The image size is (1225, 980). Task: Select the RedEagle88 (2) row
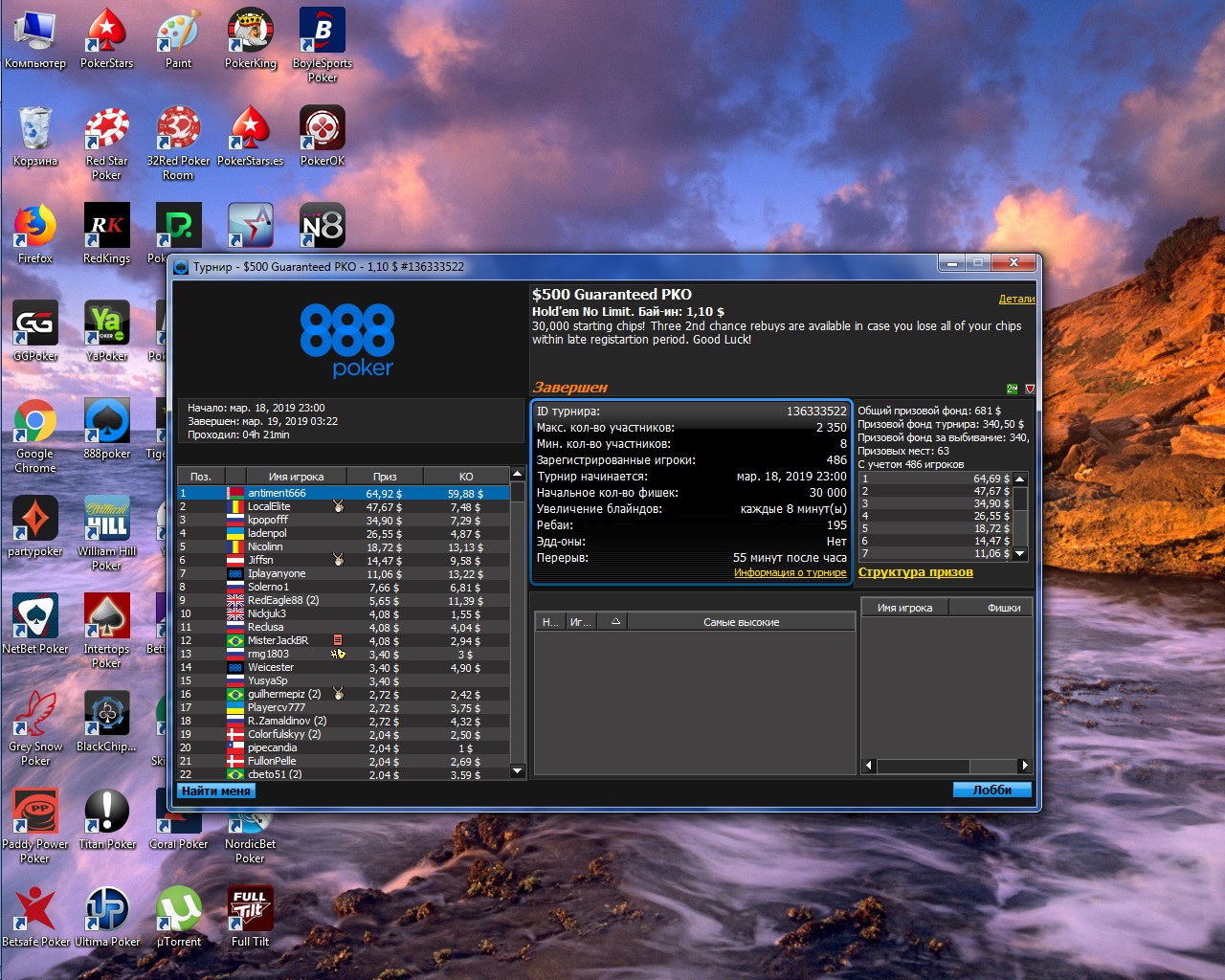coord(344,600)
